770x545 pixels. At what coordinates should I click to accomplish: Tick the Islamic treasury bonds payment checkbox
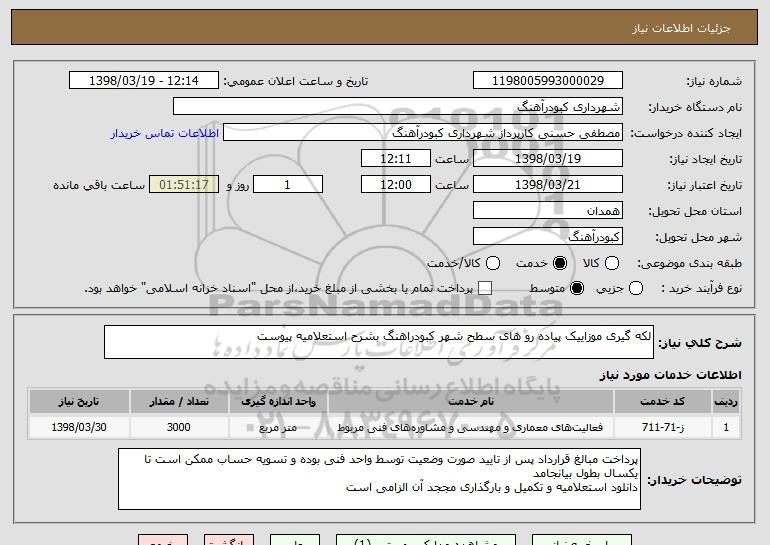485,288
